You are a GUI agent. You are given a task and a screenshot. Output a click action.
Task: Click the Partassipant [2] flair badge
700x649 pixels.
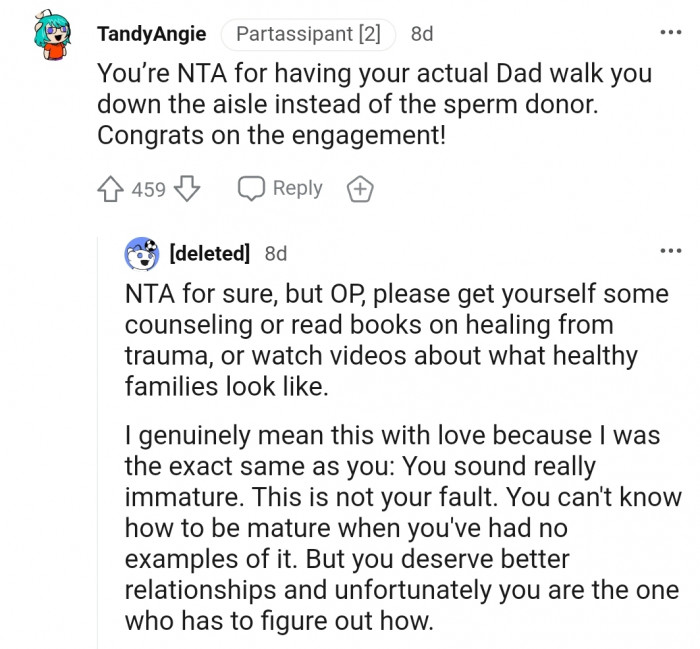[x=309, y=34]
